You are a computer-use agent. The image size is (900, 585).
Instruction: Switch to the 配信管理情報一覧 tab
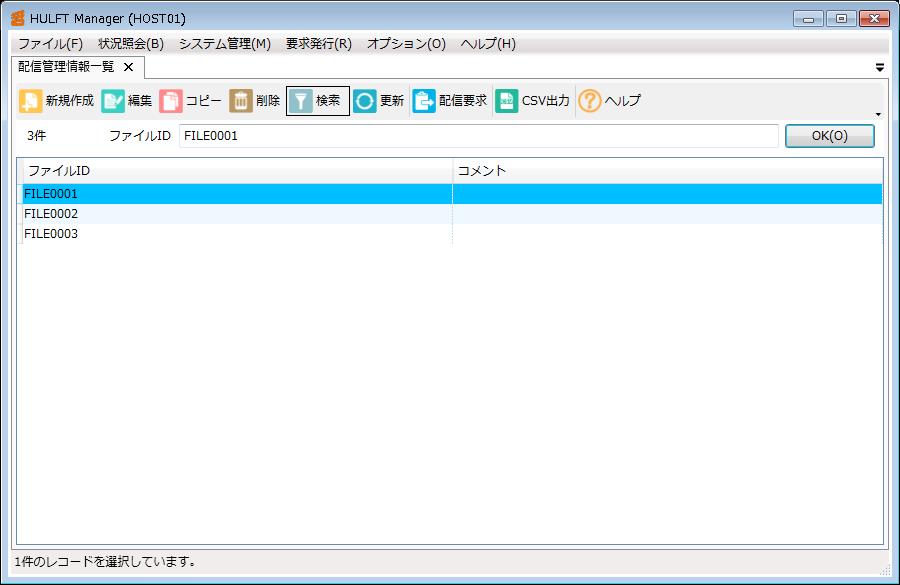(x=66, y=67)
